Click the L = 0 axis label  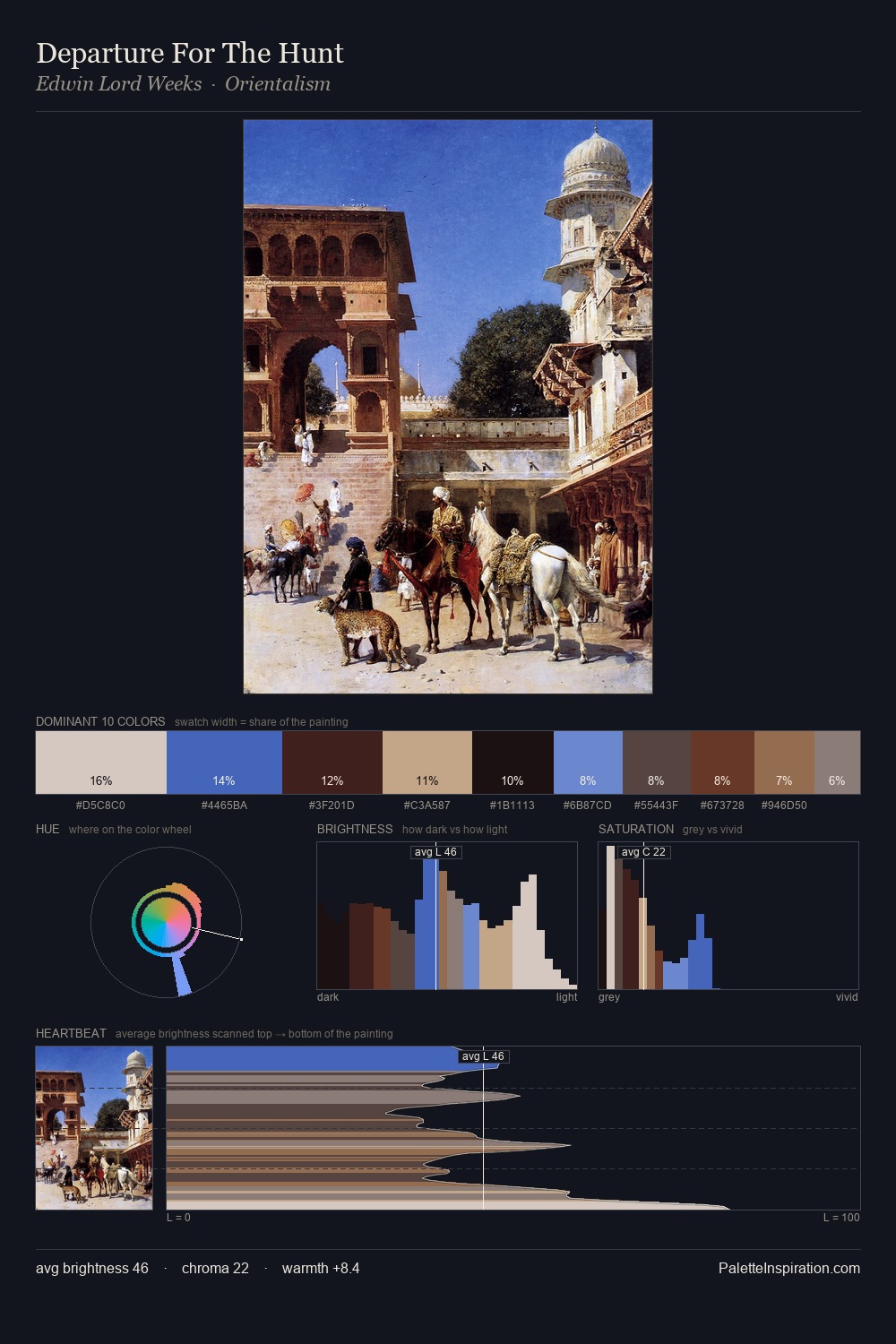click(x=178, y=1218)
